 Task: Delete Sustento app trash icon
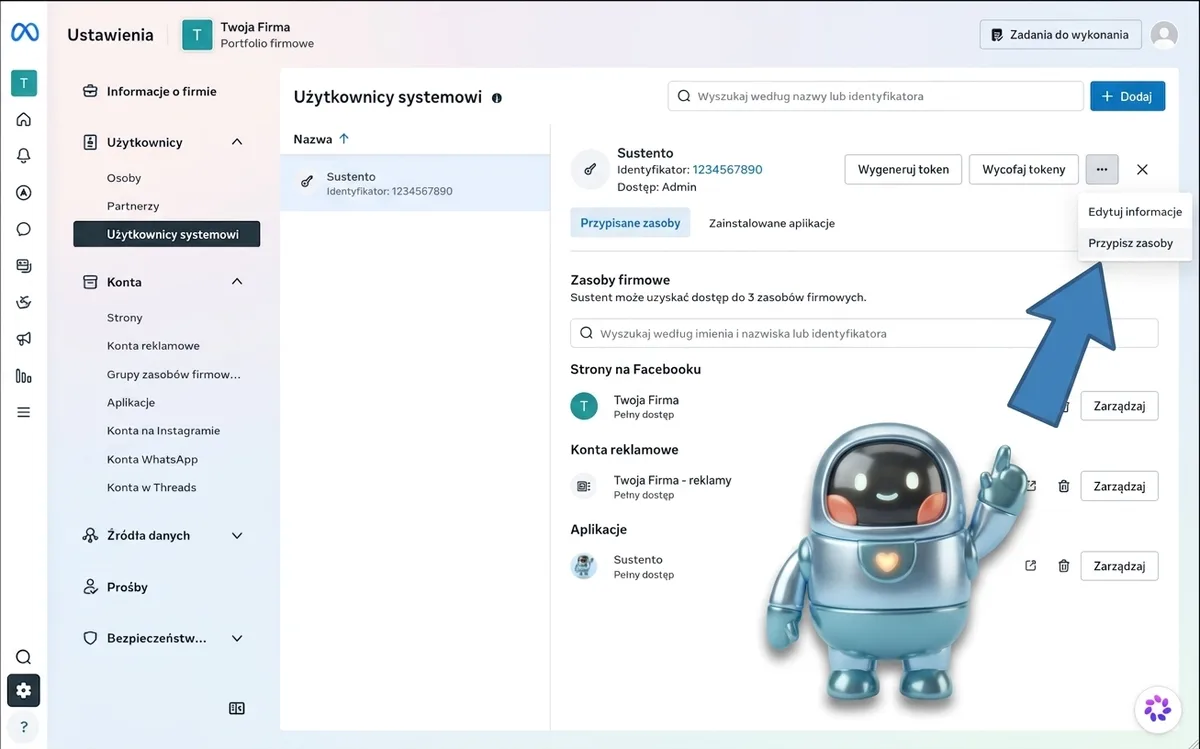point(1064,566)
